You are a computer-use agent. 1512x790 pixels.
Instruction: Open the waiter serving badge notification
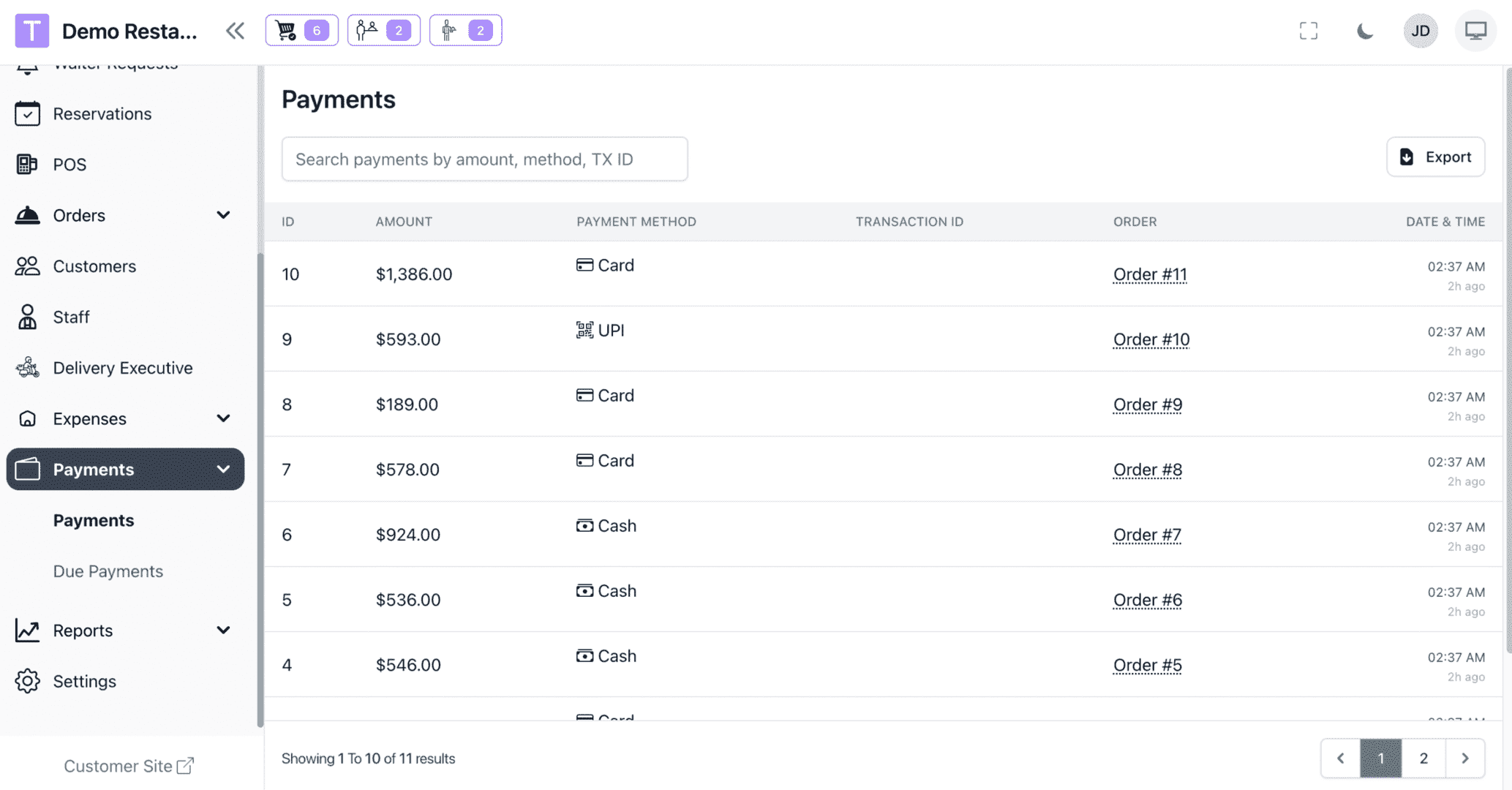(465, 30)
